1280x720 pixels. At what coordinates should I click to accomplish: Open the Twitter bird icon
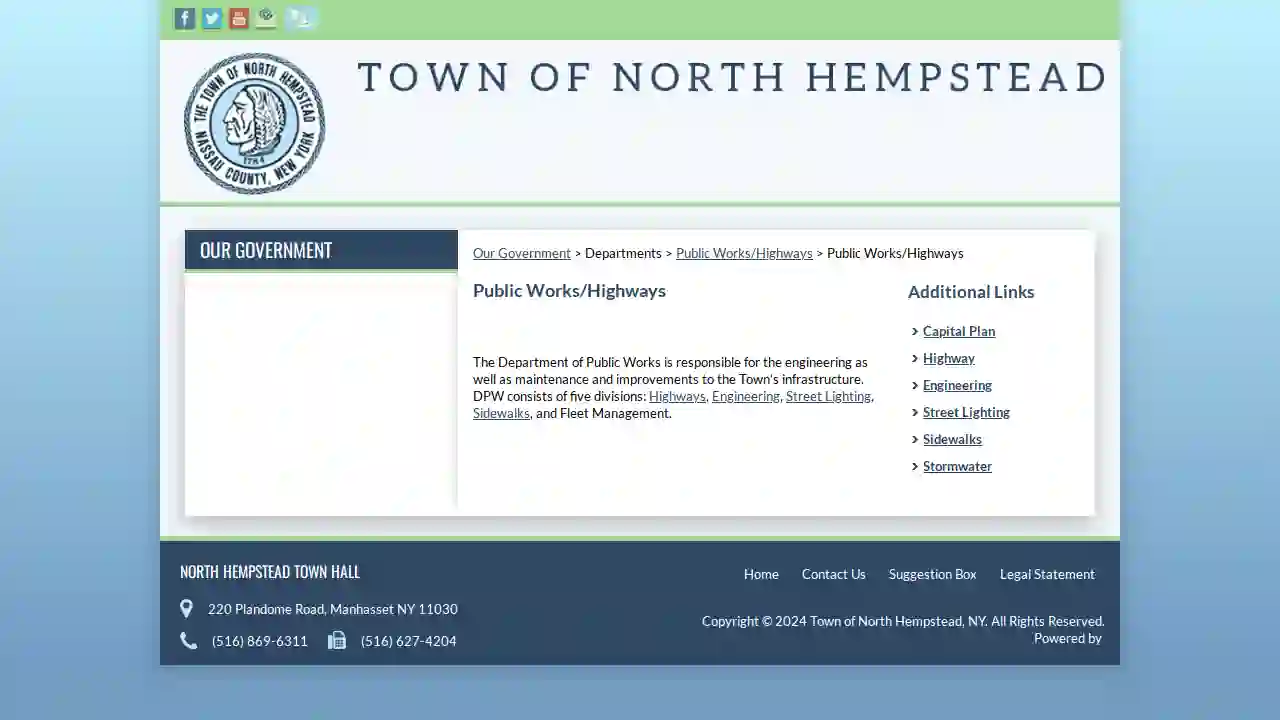tap(212, 19)
